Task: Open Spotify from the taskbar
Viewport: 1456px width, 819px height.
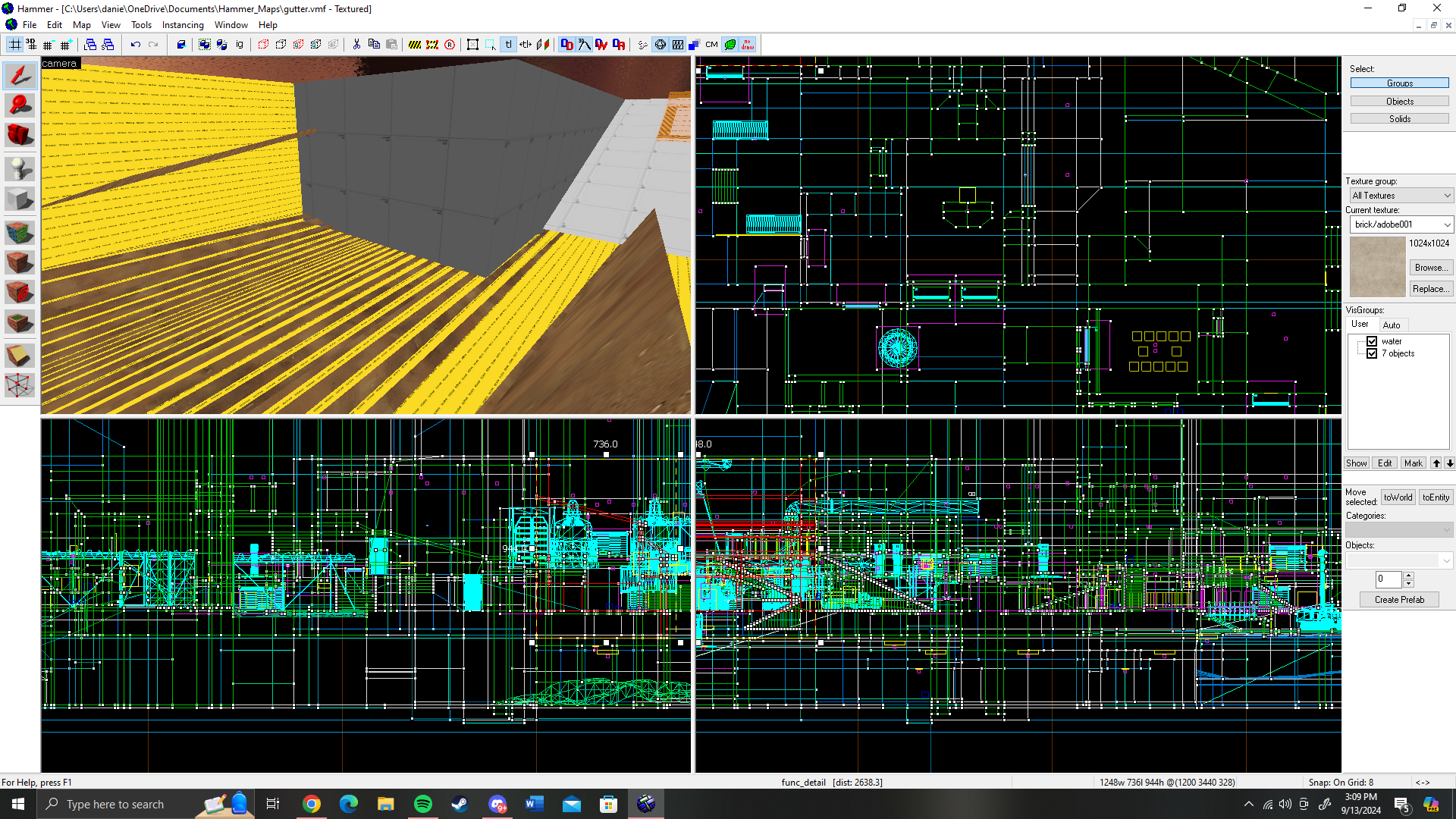Action: pyautogui.click(x=423, y=804)
